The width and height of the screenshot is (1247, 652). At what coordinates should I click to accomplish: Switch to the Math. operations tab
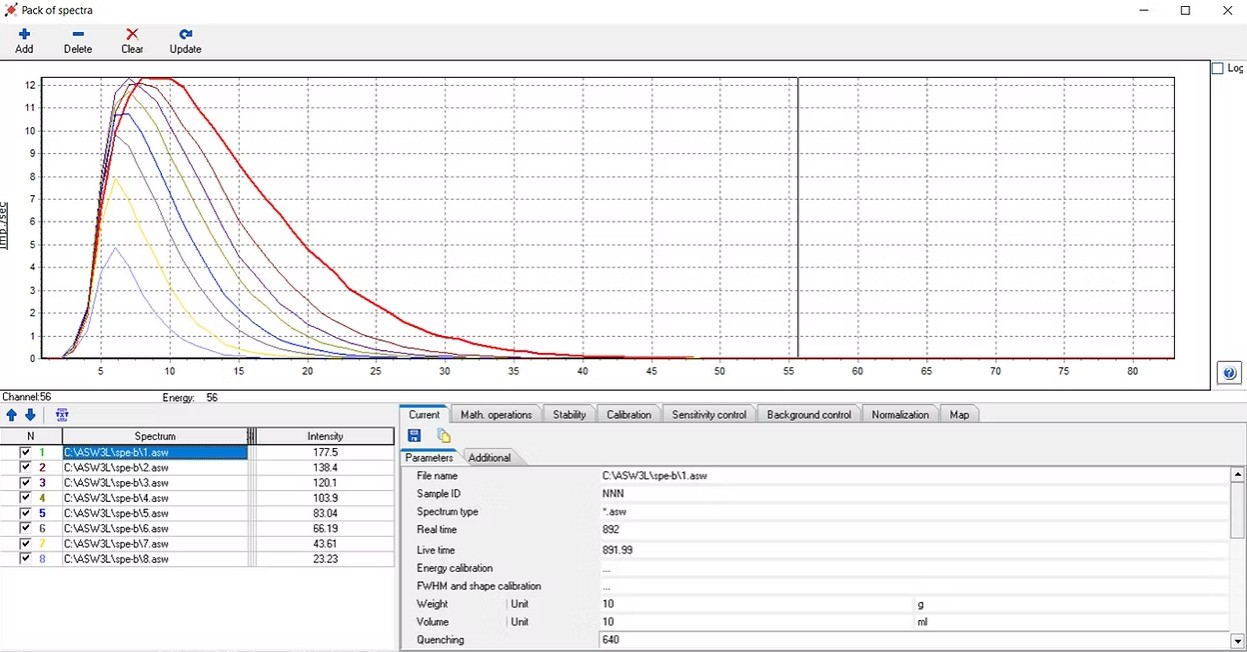(497, 414)
